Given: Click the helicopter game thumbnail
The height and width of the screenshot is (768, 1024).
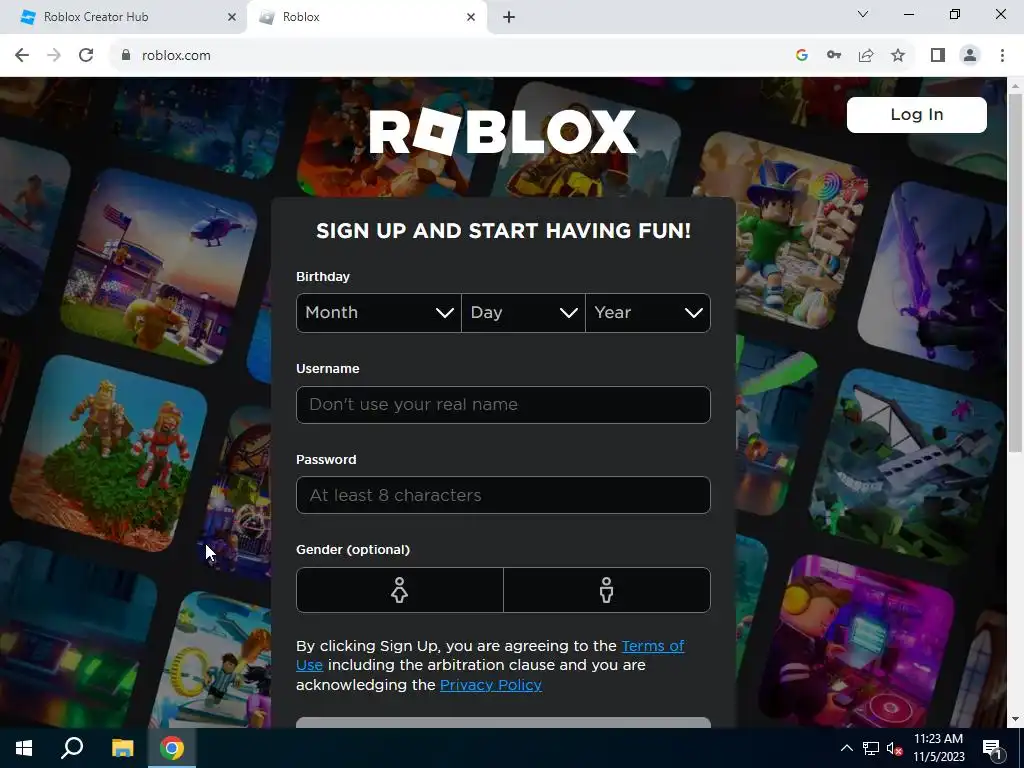Looking at the screenshot, I should tap(160, 266).
